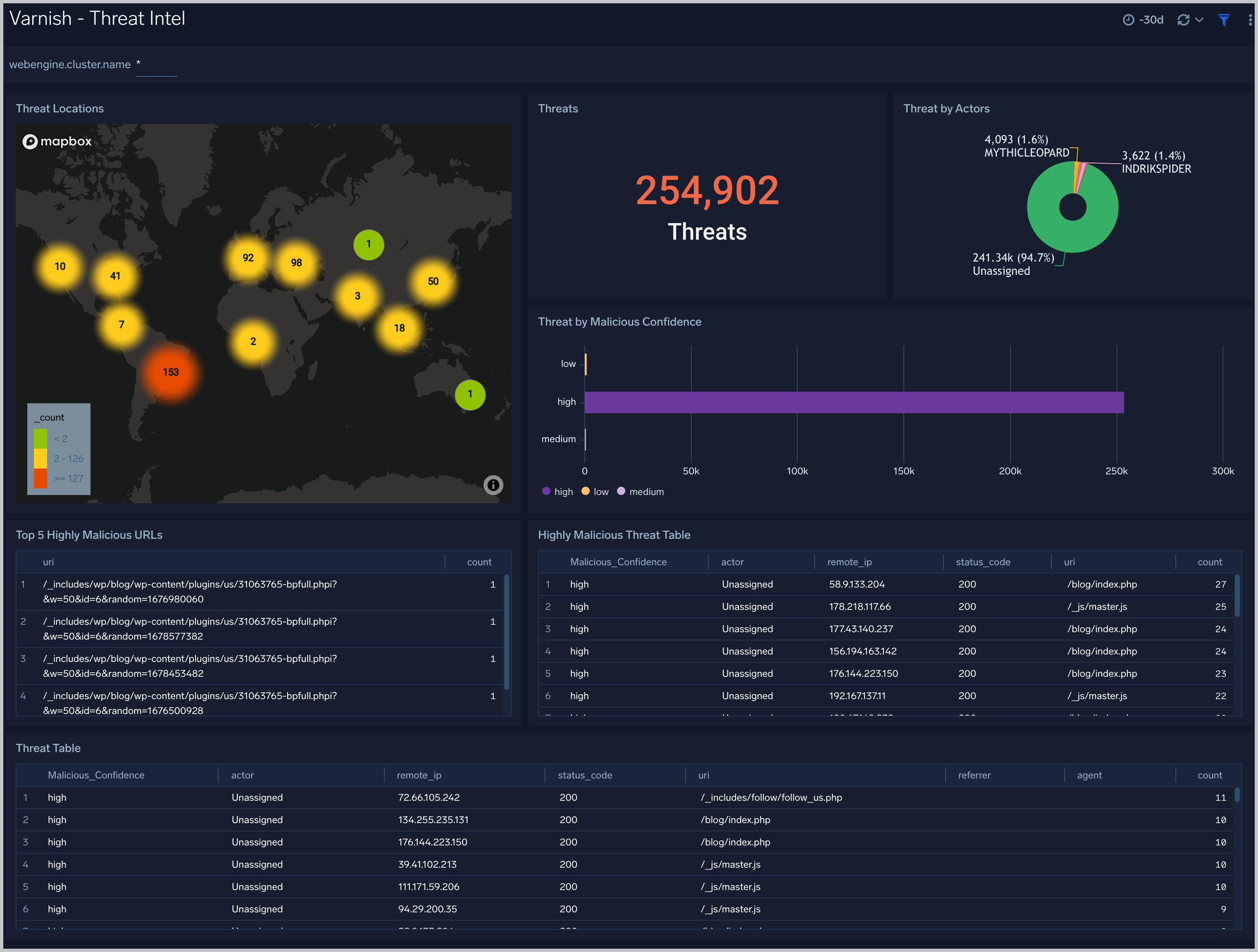Click the 58.9.133.204 remote IP cell
This screenshot has width=1258, height=952.
coord(856,584)
